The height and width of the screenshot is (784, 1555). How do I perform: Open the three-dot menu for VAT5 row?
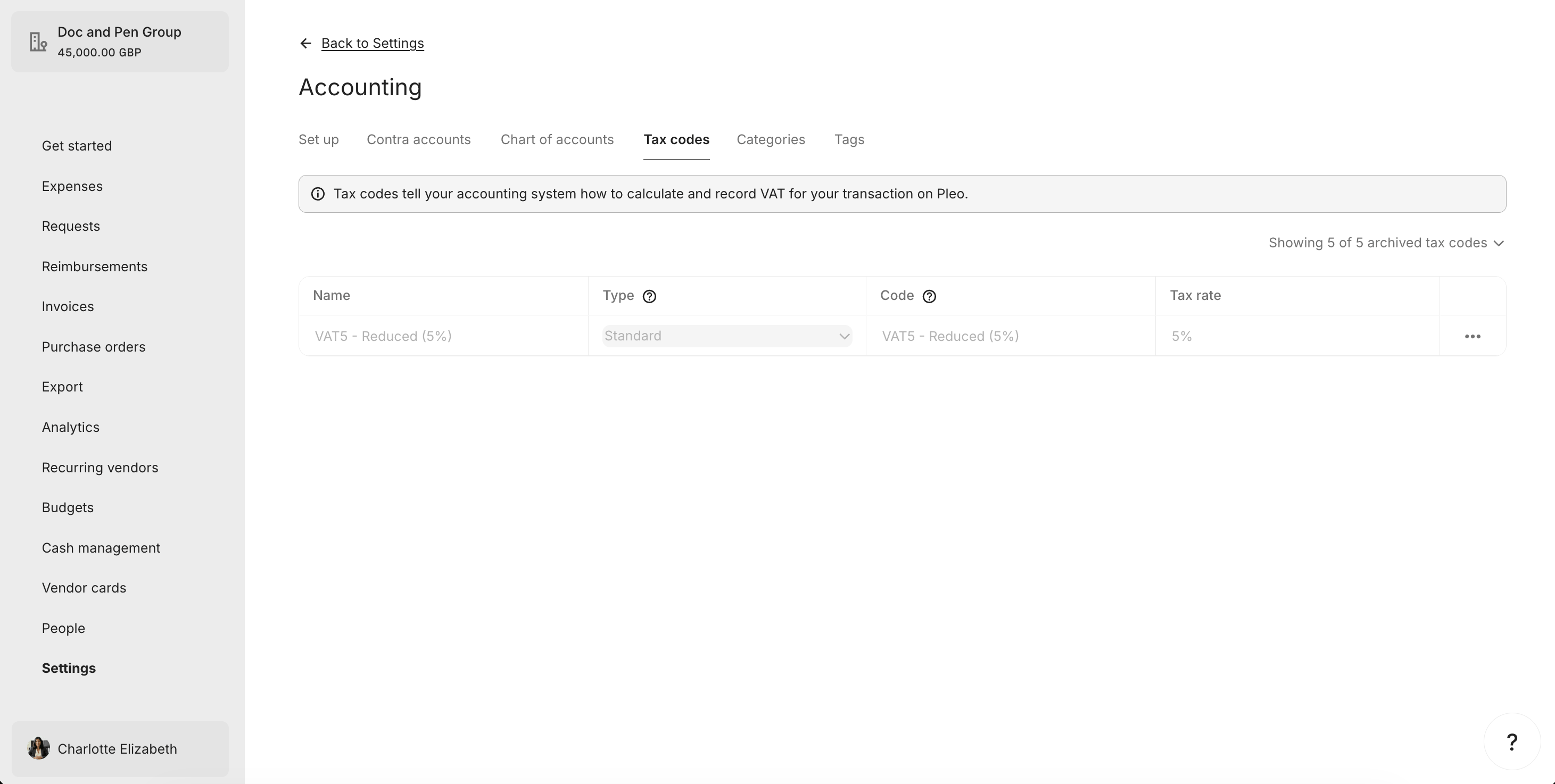tap(1473, 336)
